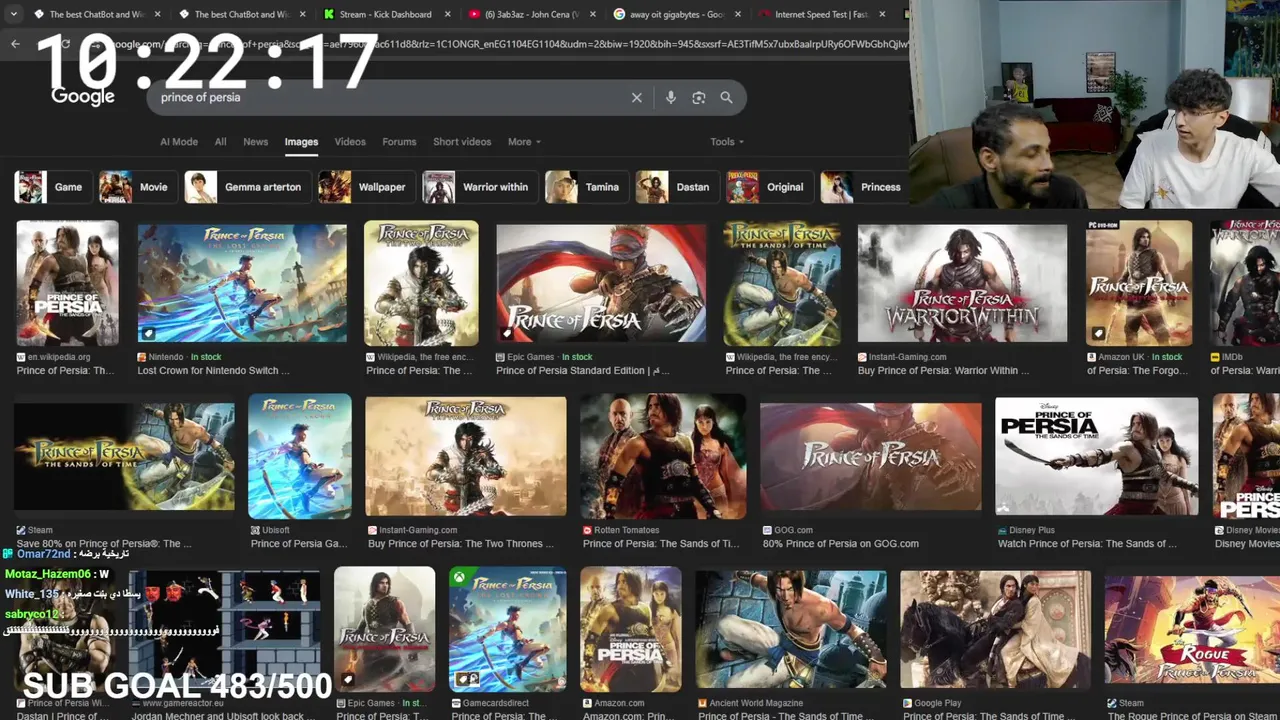Close the first ChatBot browser tab
Screen dimensions: 1280x720
tap(157, 15)
